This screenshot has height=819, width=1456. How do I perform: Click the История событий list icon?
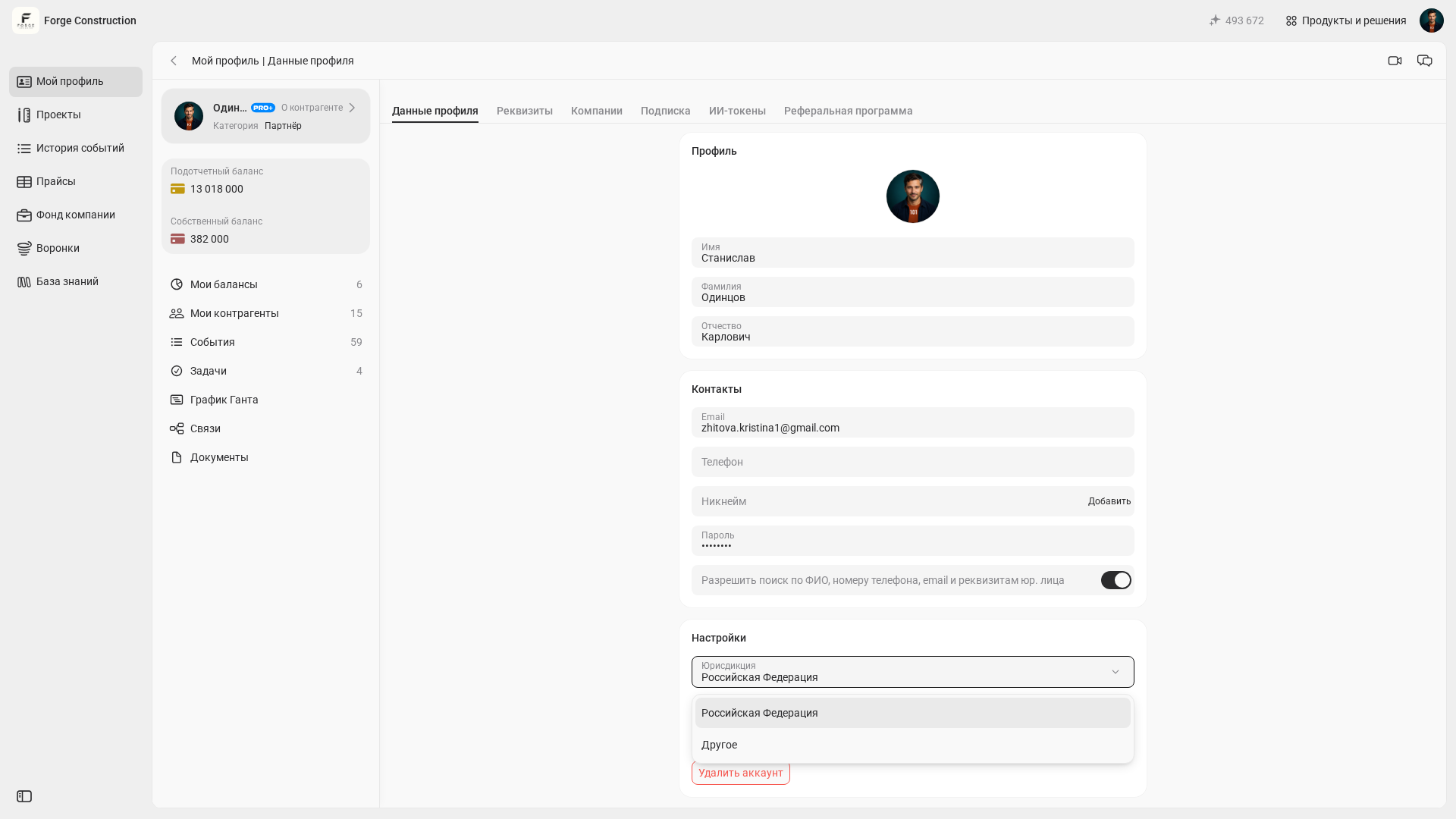[24, 149]
